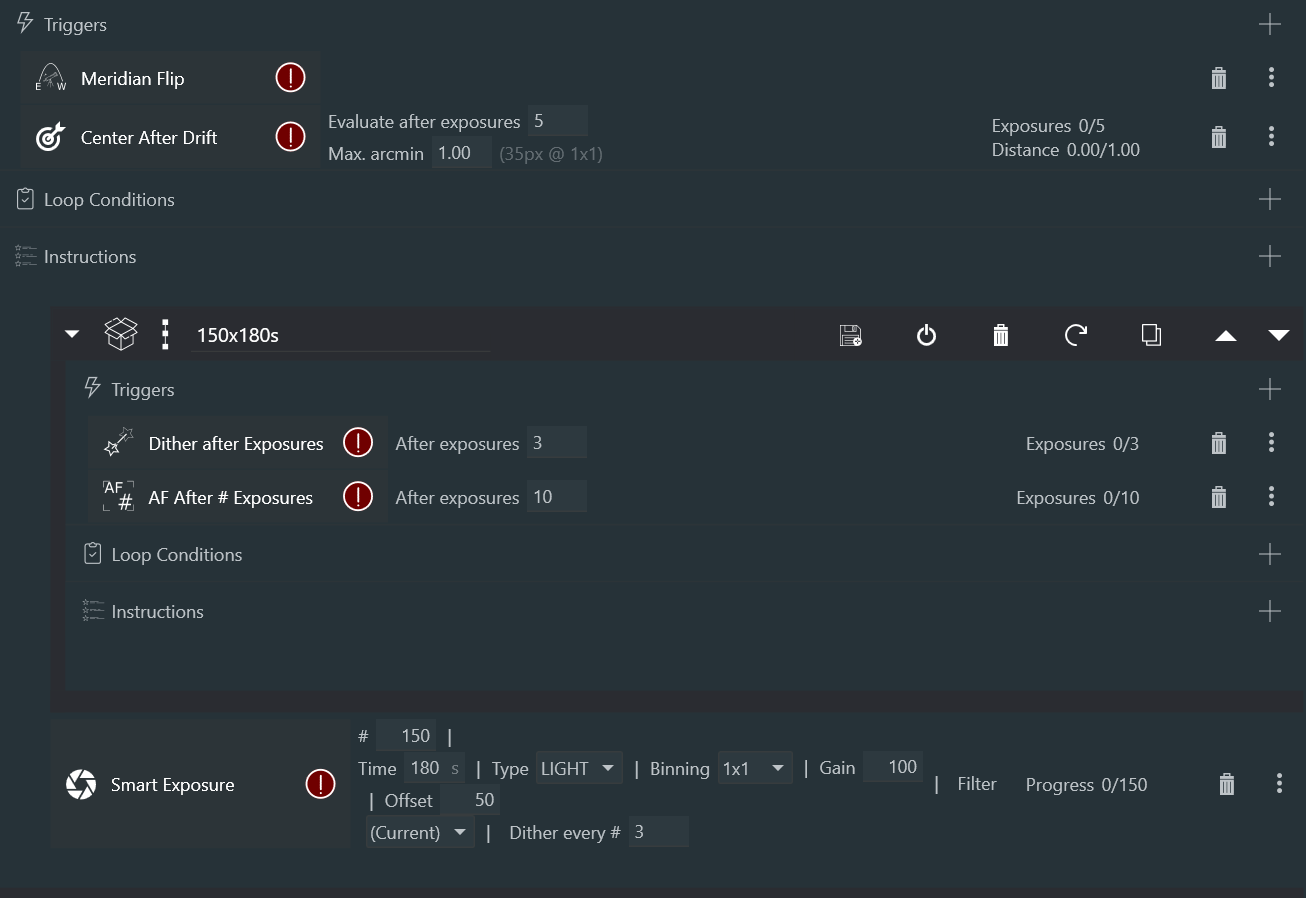This screenshot has width=1306, height=898.
Task: Open more options for Center After Drift
Action: point(1271,137)
